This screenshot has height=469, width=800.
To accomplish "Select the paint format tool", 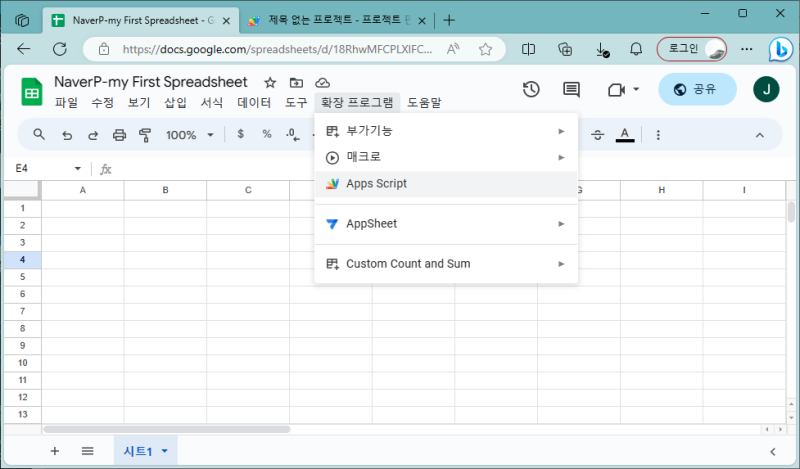I will pos(145,135).
